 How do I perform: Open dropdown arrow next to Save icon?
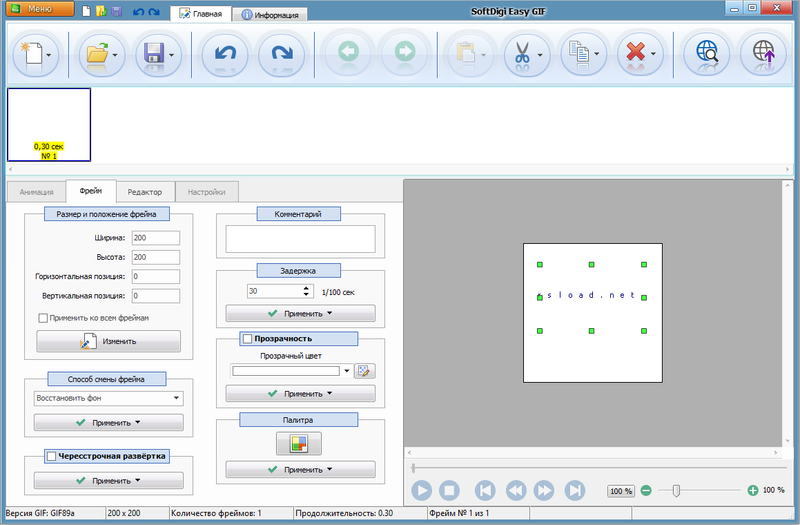tap(171, 55)
